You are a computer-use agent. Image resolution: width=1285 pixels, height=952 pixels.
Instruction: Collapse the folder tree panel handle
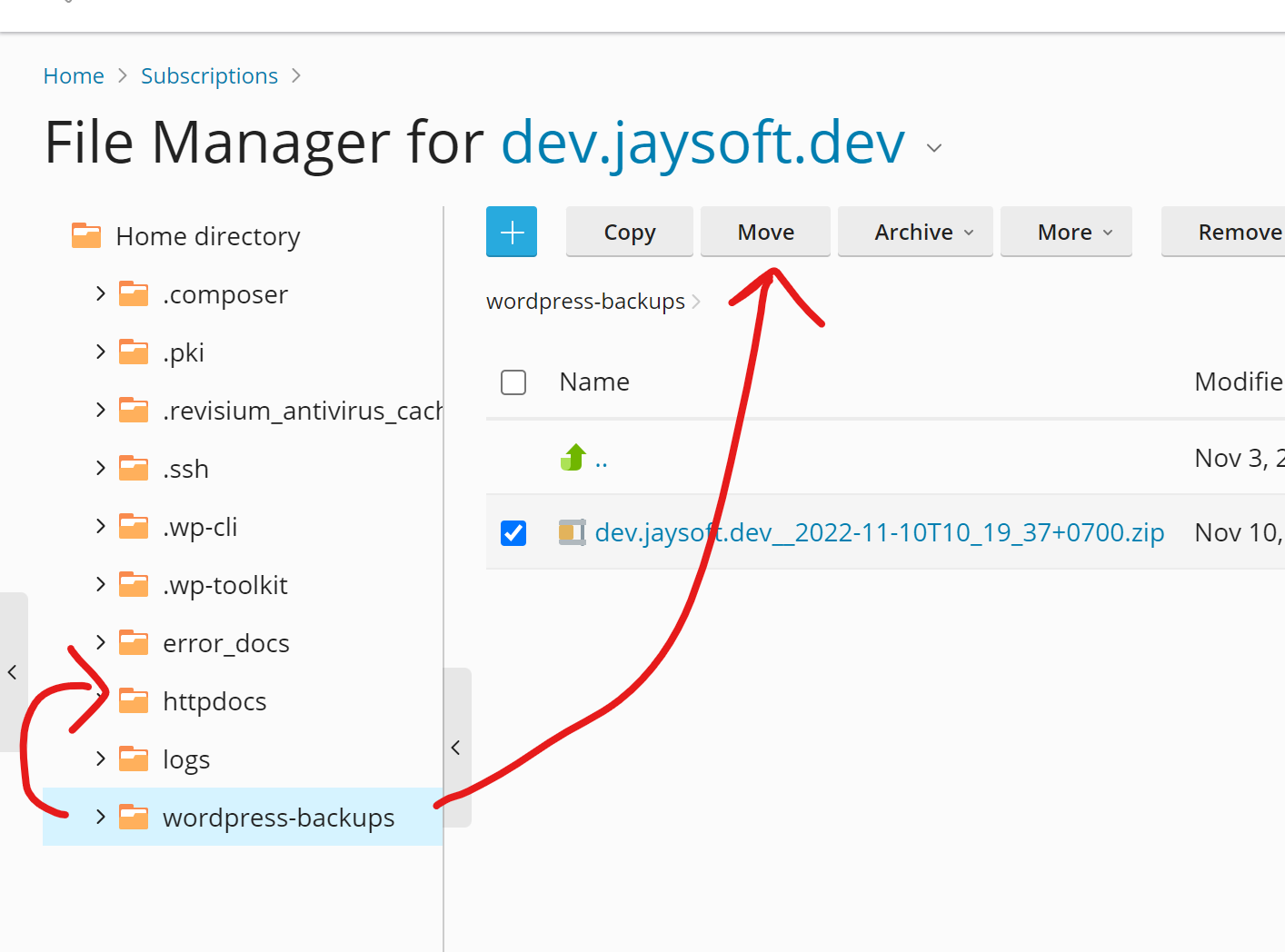[456, 748]
